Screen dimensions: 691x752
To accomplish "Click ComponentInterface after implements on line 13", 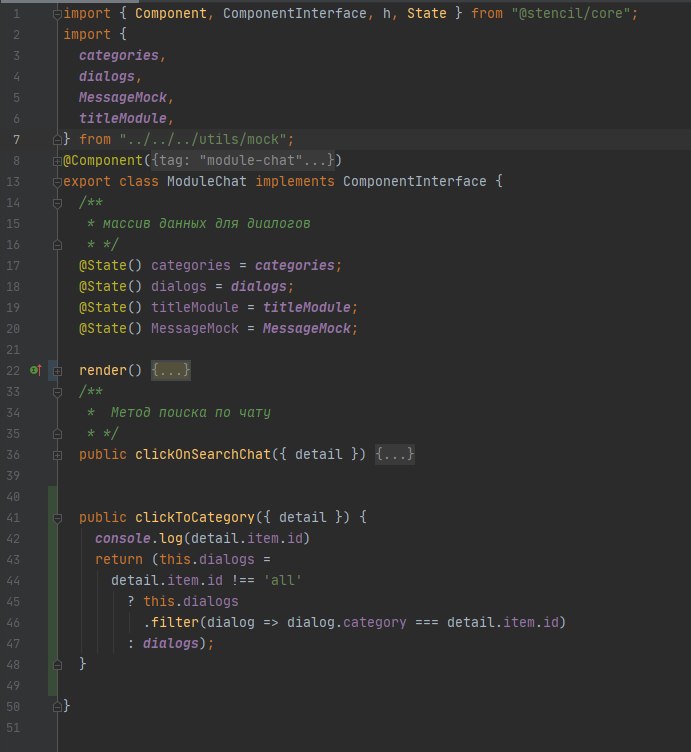I will (415, 181).
